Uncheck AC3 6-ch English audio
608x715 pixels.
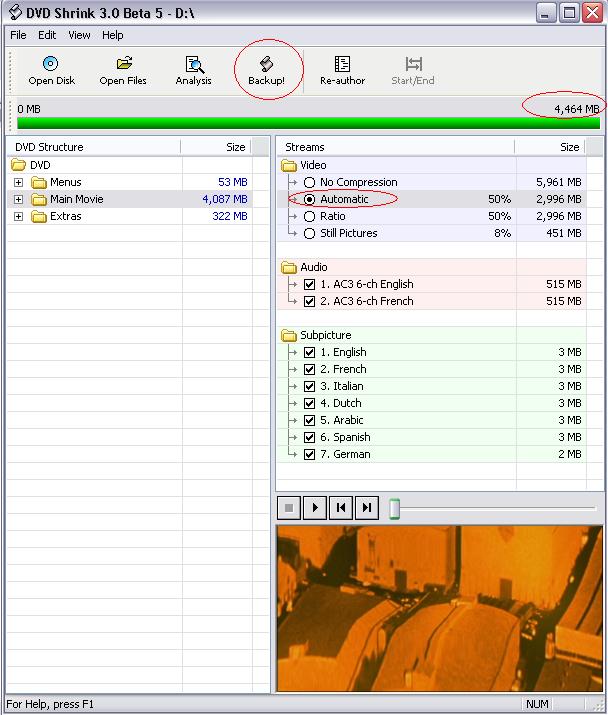(x=309, y=285)
